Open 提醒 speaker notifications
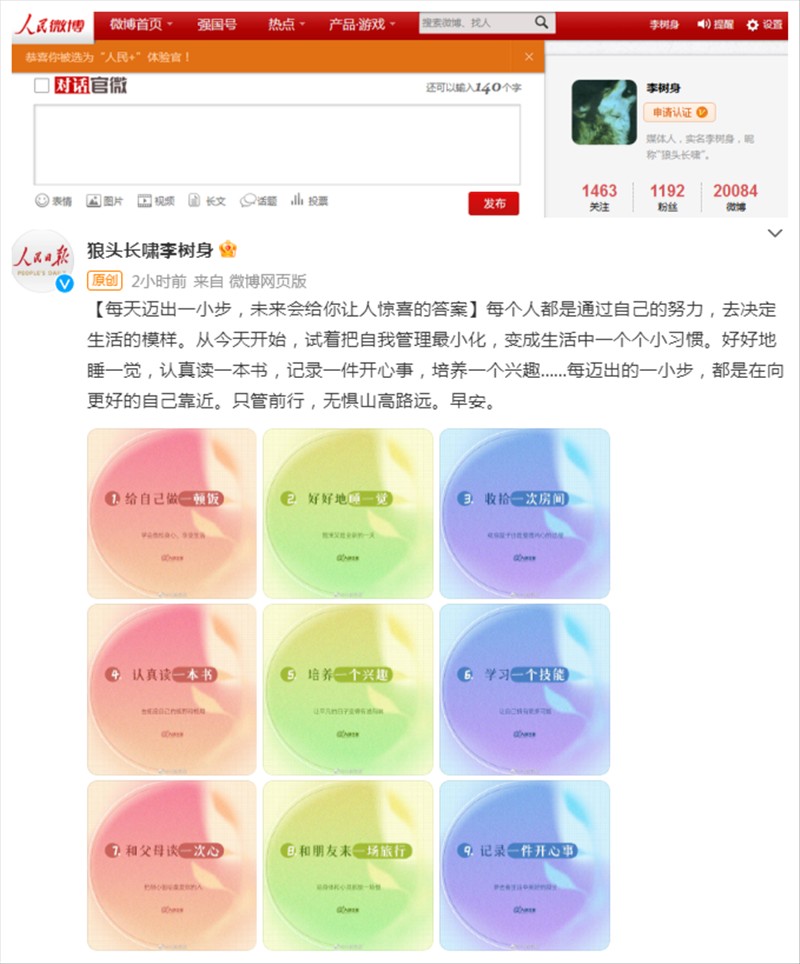This screenshot has width=800, height=964. [x=715, y=25]
